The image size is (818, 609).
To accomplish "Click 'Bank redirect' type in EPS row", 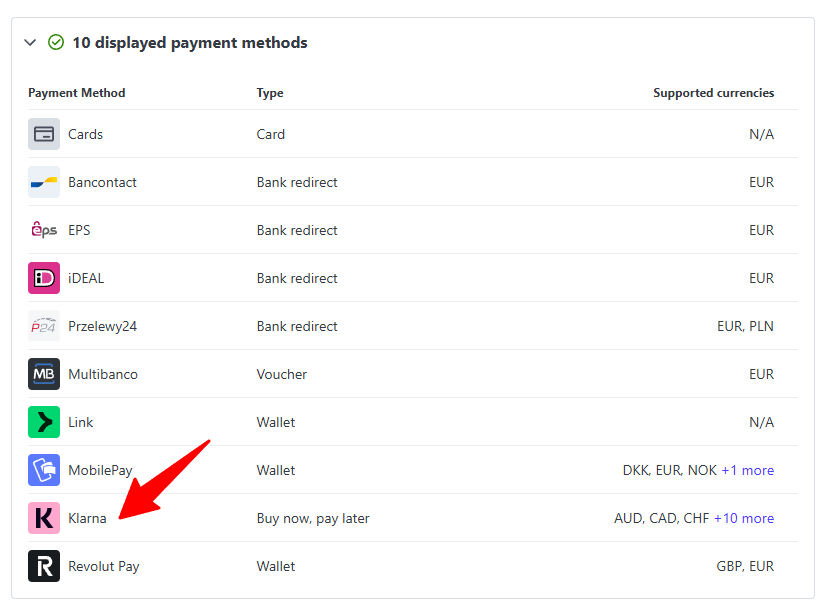I will coord(297,230).
